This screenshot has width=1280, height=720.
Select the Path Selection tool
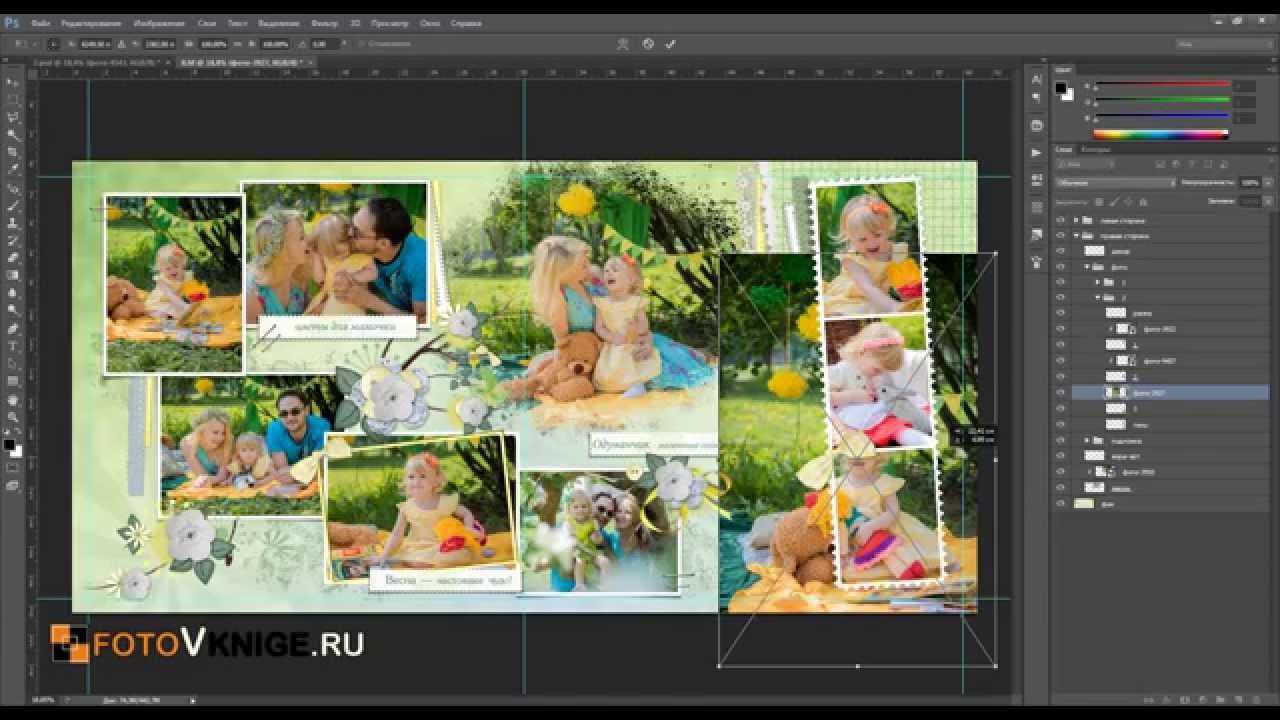click(13, 363)
